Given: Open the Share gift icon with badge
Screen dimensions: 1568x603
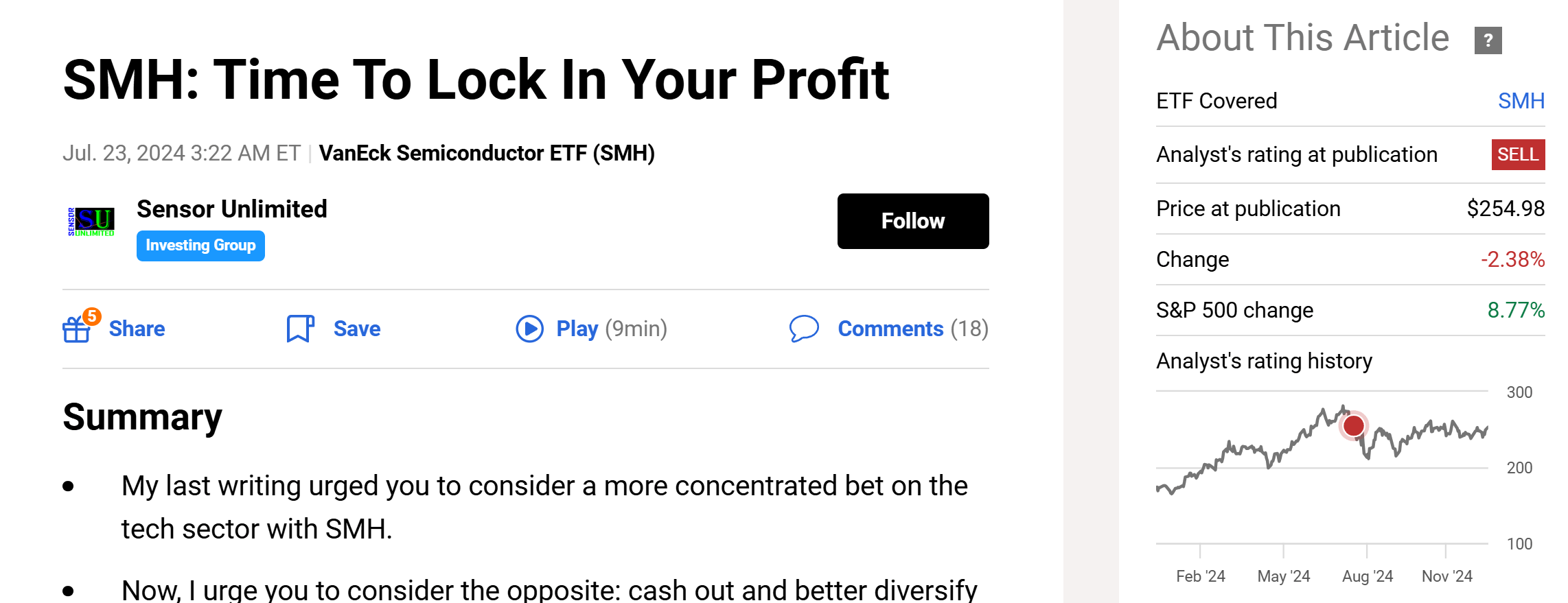Looking at the screenshot, I should pos(78,329).
